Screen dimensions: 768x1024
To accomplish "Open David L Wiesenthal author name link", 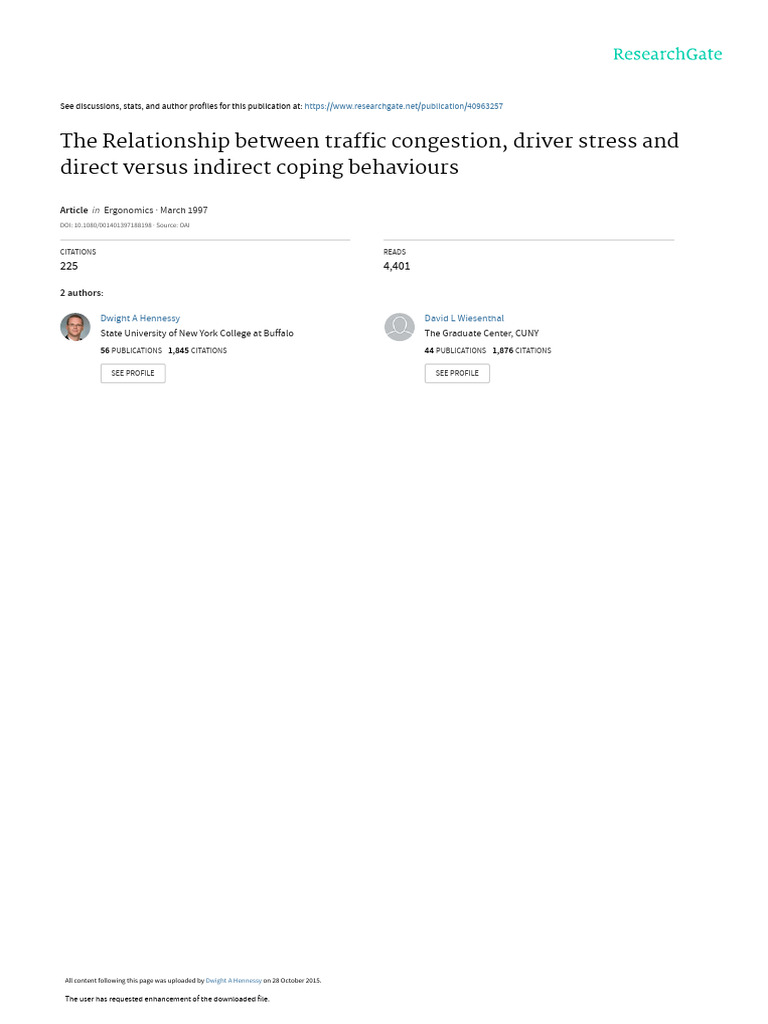I will pos(464,318).
